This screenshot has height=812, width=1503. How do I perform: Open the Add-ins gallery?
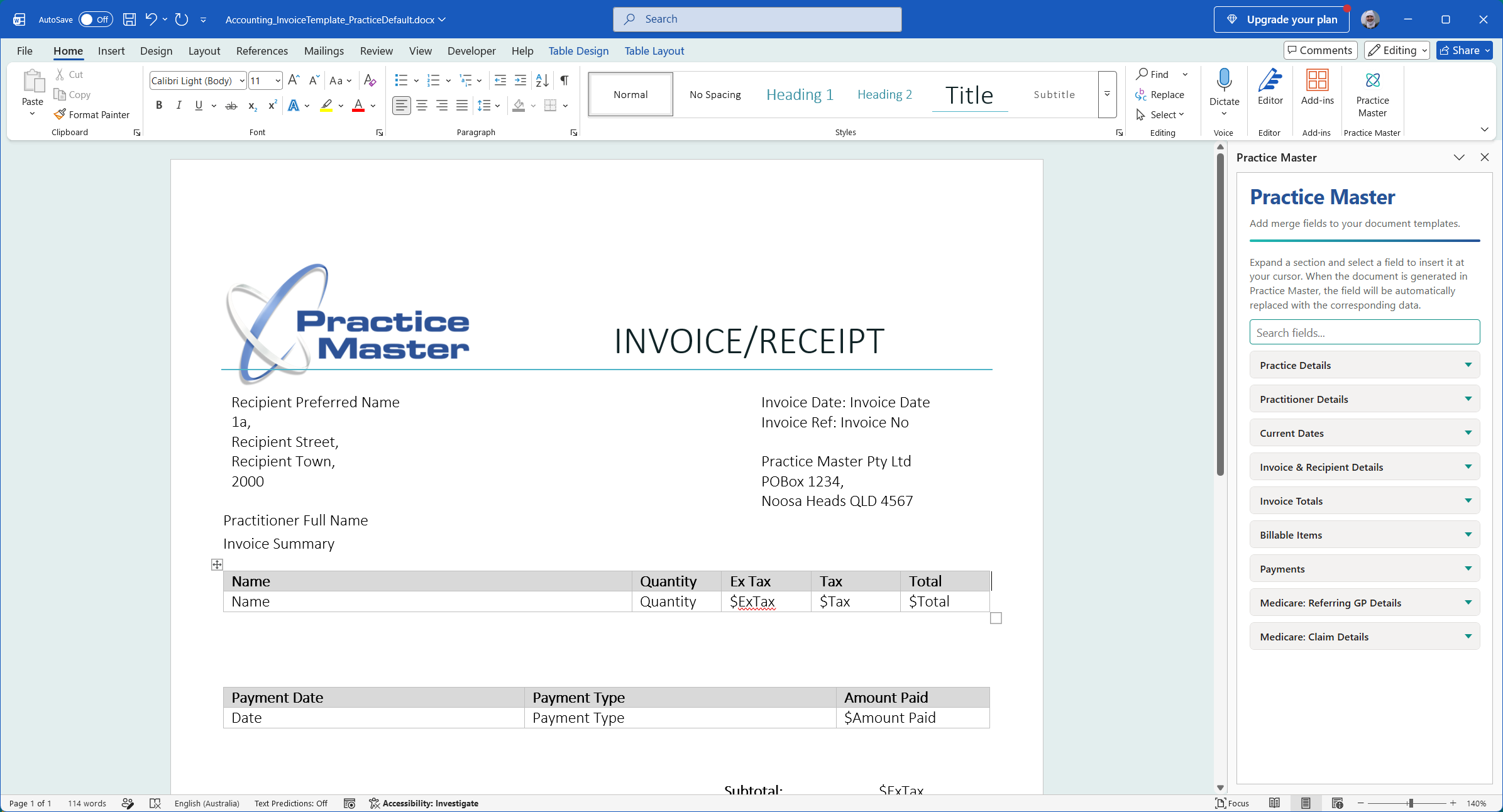[x=1317, y=87]
